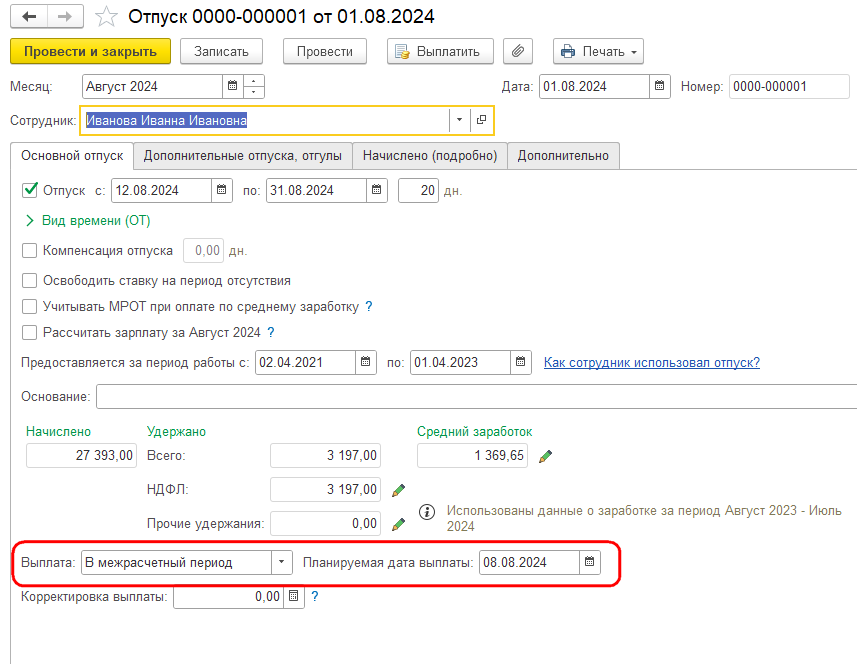Image resolution: width=857 pixels, height=664 pixels.
Task: Show help for Рассчитать зарплату question mark
Action: (271, 332)
